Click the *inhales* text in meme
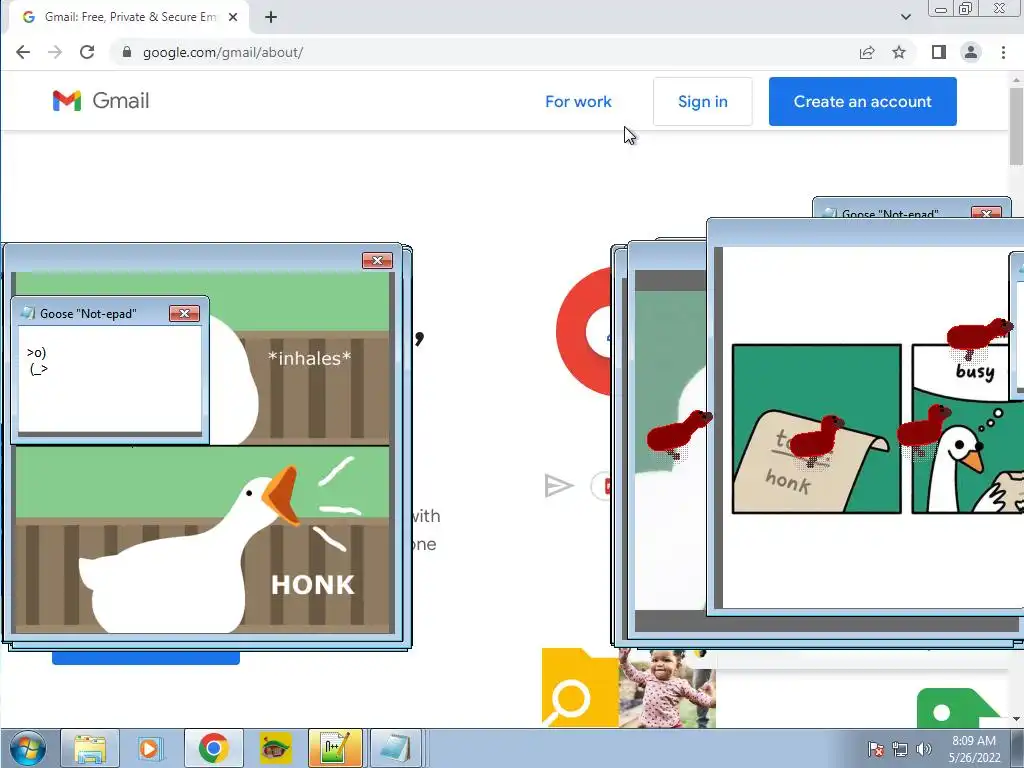 pyautogui.click(x=310, y=358)
